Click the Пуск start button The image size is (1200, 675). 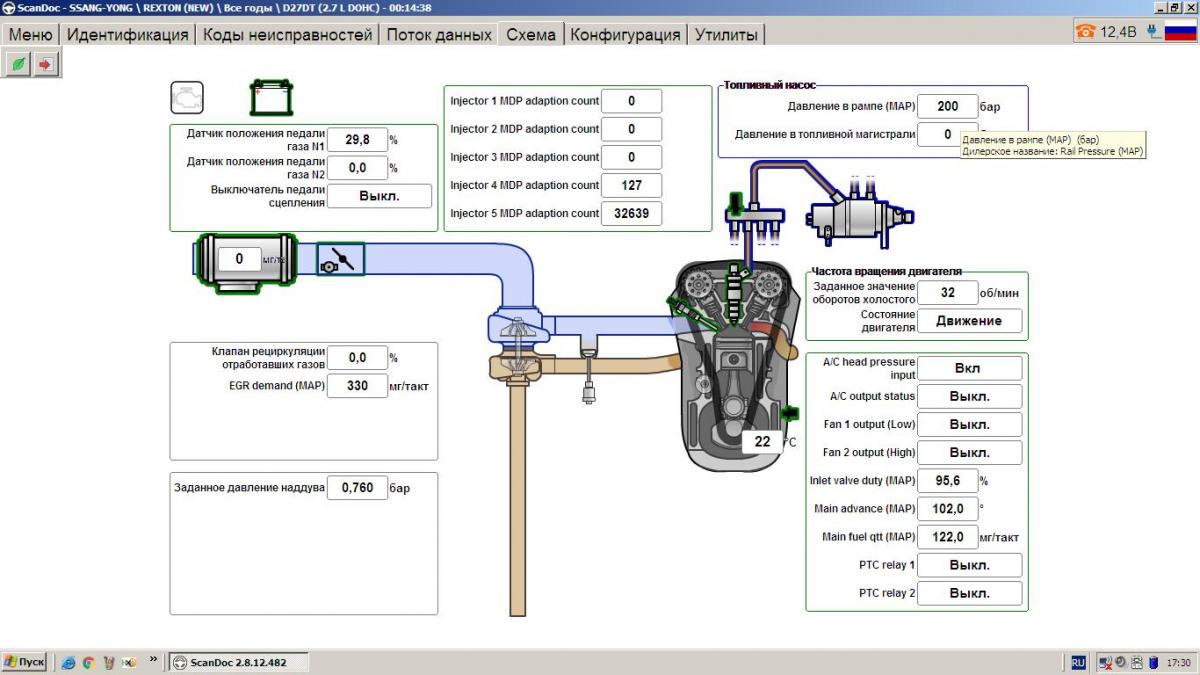tap(25, 662)
